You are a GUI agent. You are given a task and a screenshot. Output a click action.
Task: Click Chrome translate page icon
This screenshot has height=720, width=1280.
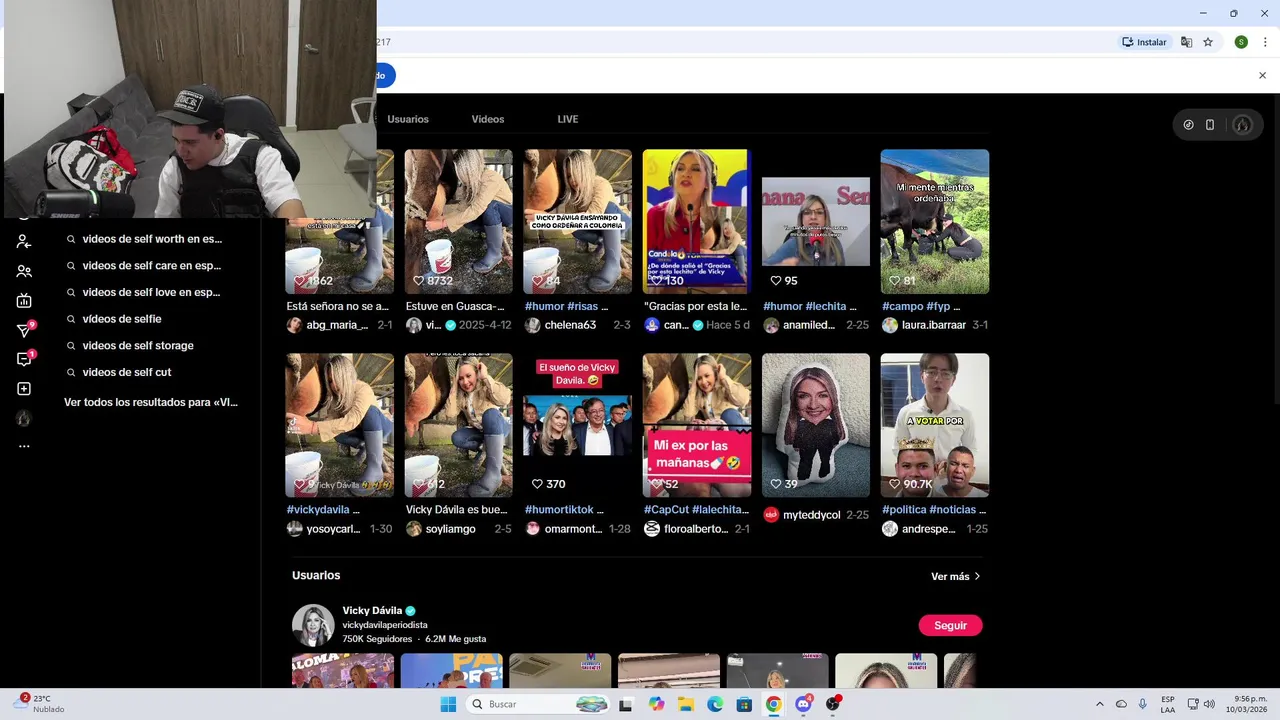1186,42
